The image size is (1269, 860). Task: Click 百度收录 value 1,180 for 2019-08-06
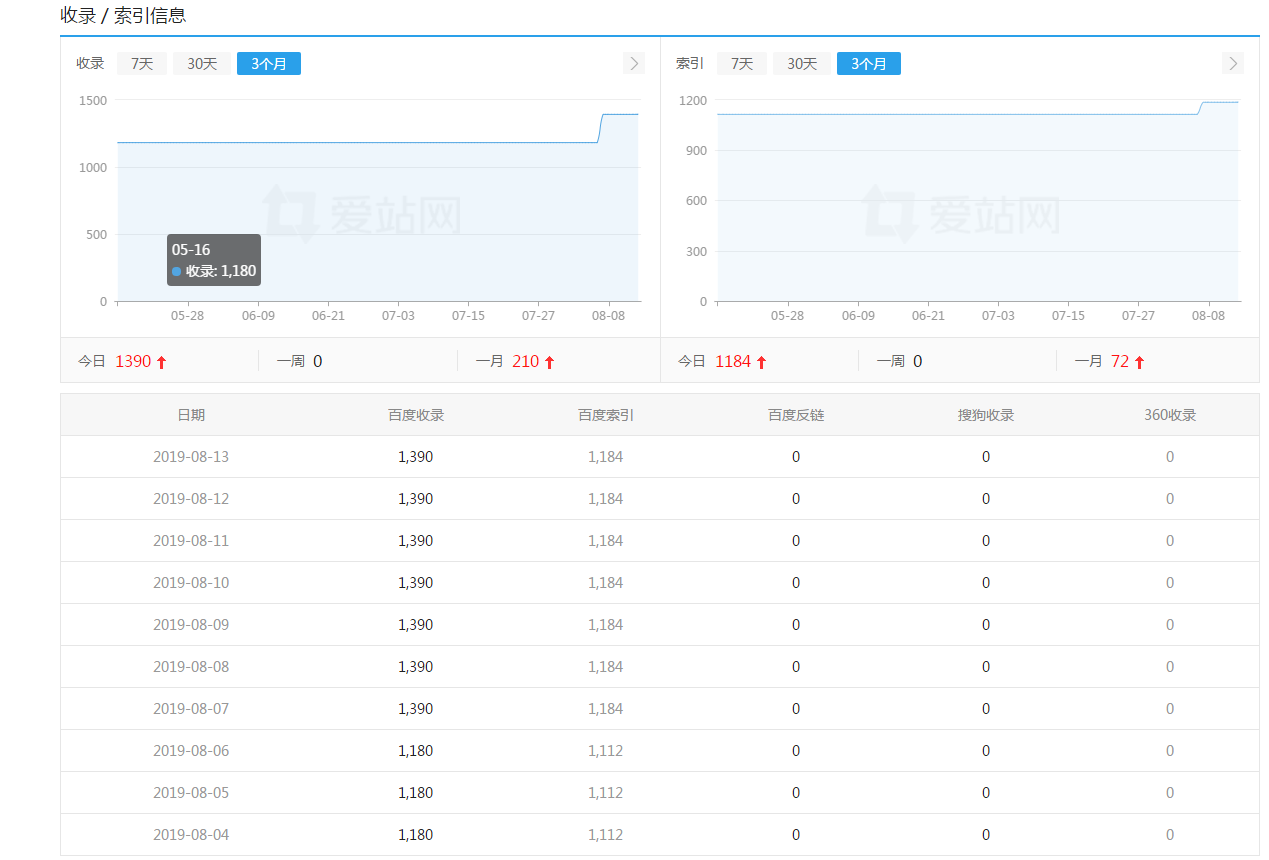tap(416, 751)
